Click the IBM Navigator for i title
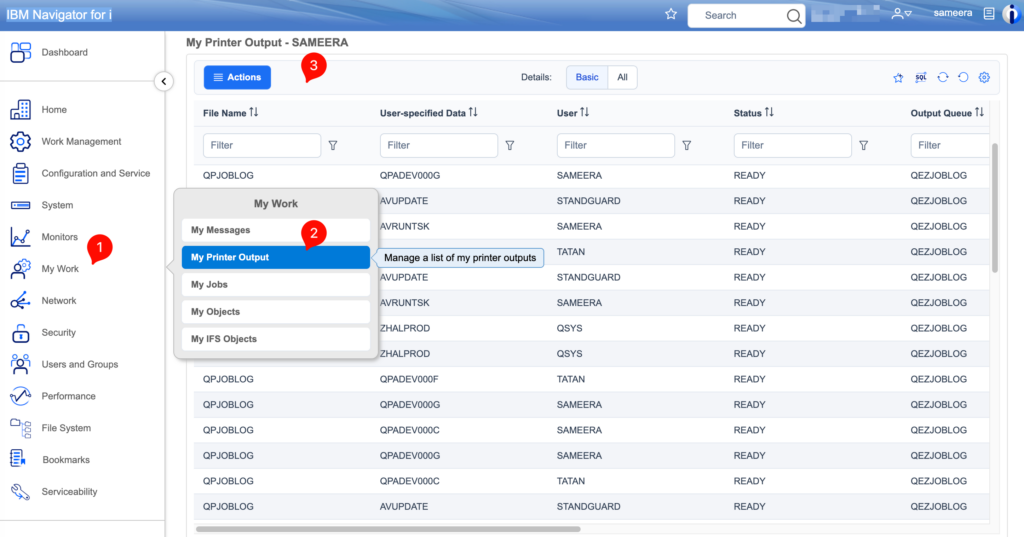The image size is (1024, 537). coord(59,15)
